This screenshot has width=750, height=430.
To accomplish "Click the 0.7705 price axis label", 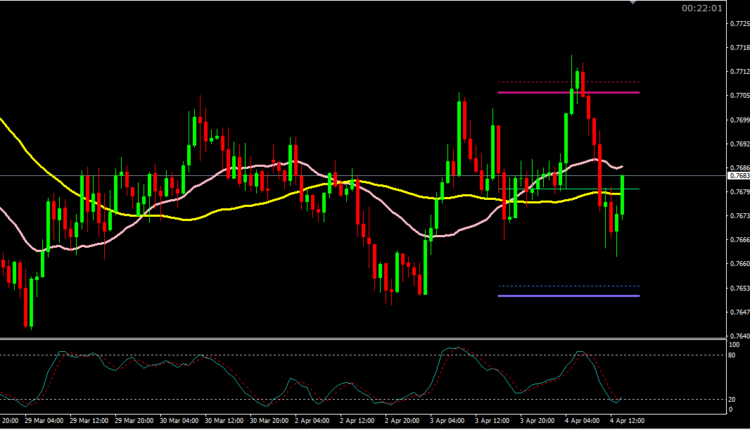I will click(x=736, y=96).
